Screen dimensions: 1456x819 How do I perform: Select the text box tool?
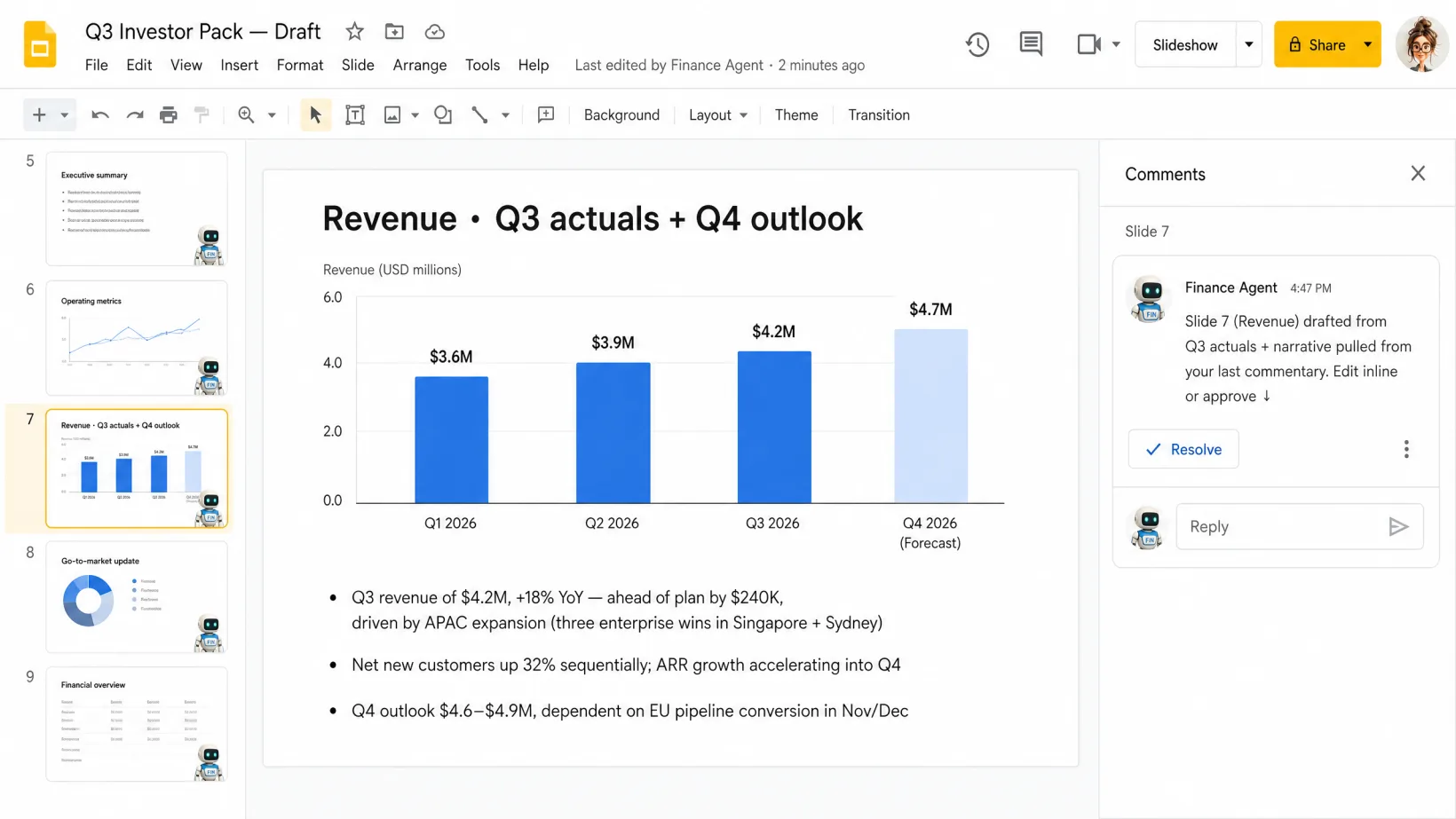pyautogui.click(x=355, y=114)
